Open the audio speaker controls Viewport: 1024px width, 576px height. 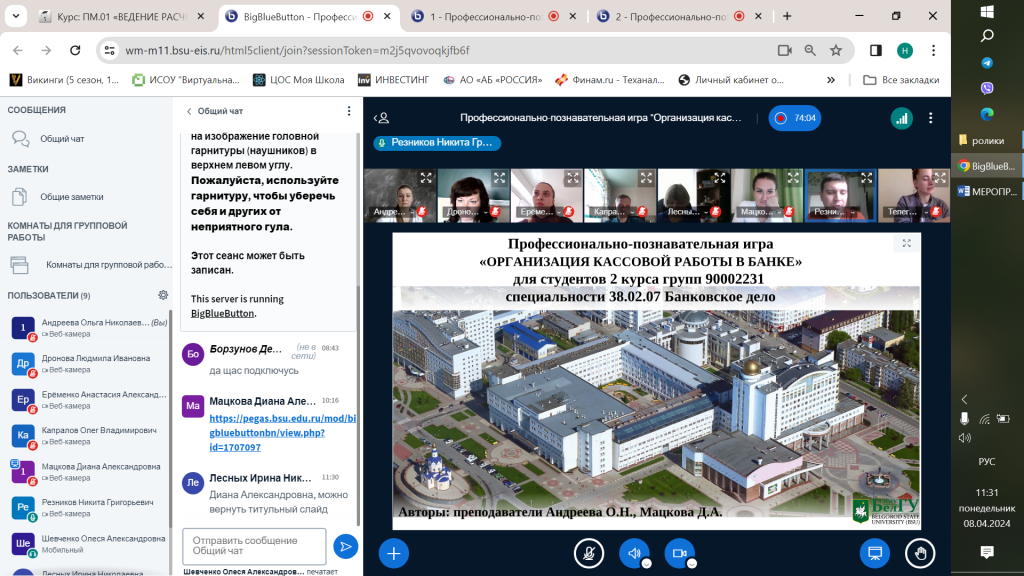tap(634, 553)
